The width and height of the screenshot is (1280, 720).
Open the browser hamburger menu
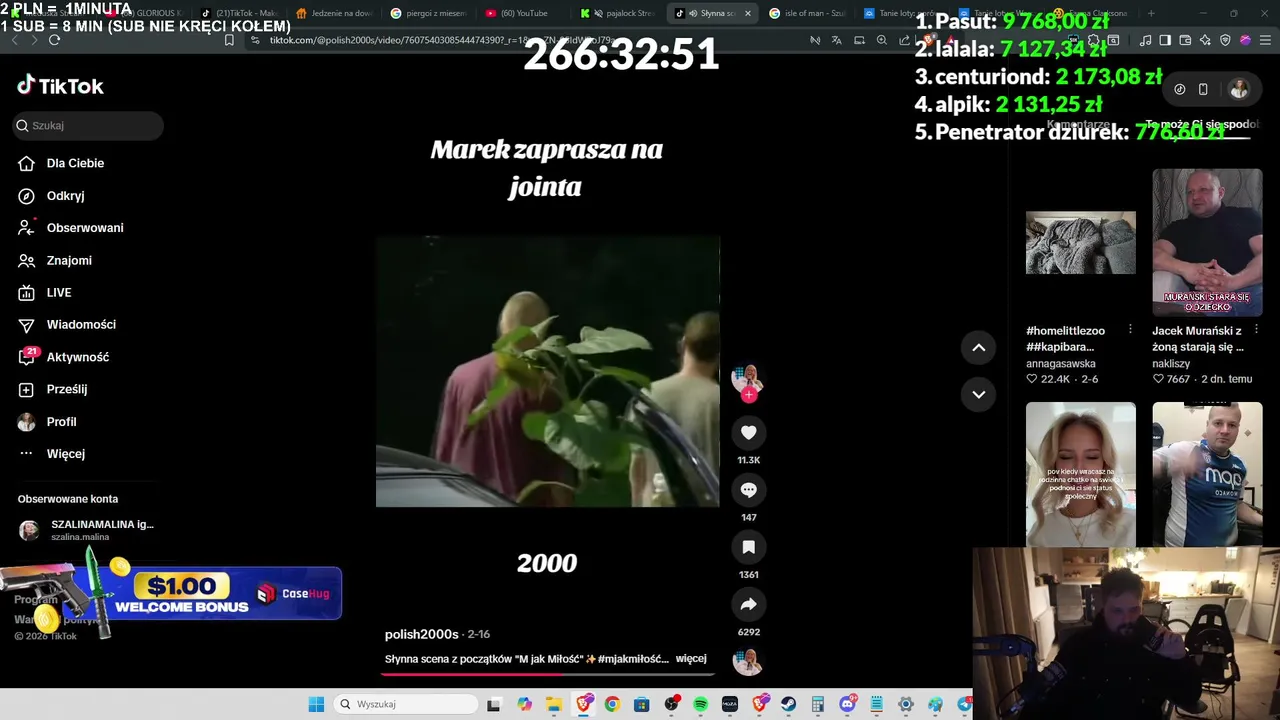[x=1265, y=40]
